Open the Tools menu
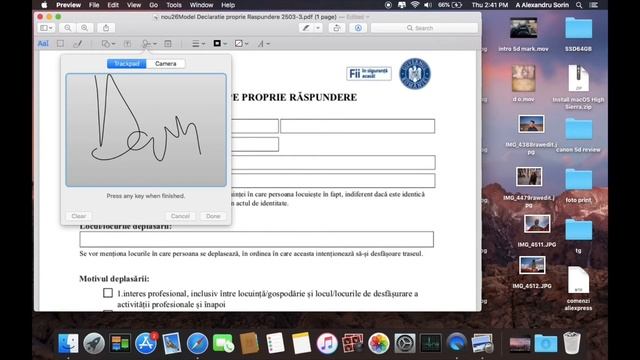 174,5
